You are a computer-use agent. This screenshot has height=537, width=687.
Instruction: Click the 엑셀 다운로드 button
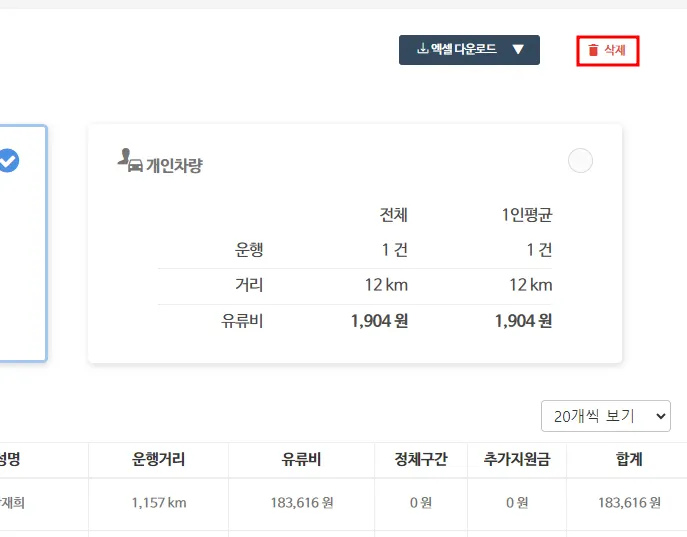(469, 50)
